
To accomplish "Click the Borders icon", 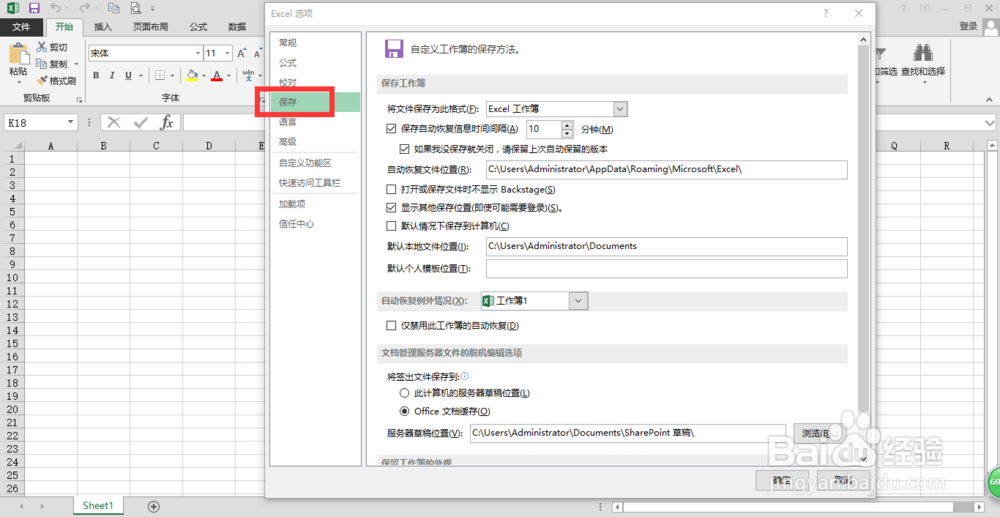I will tap(161, 75).
